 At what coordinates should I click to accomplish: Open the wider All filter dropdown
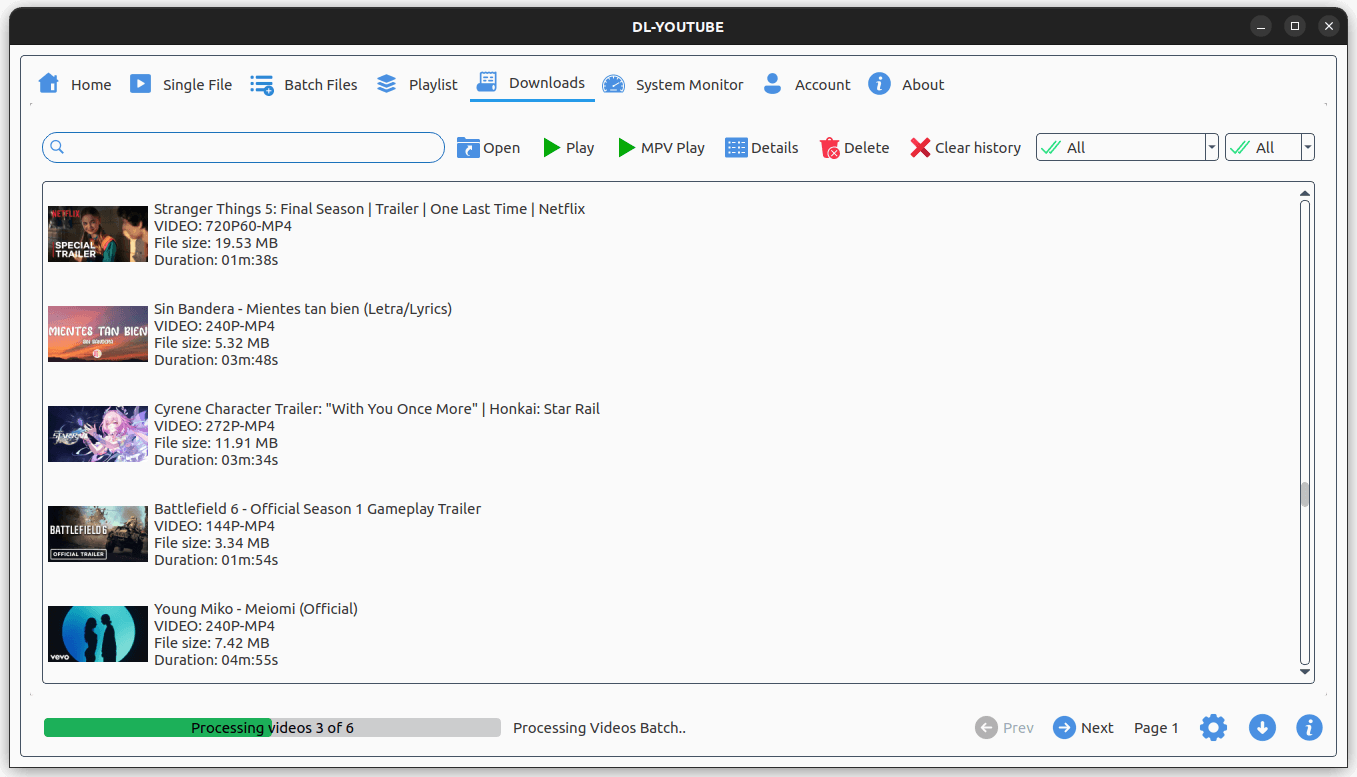(x=1127, y=147)
